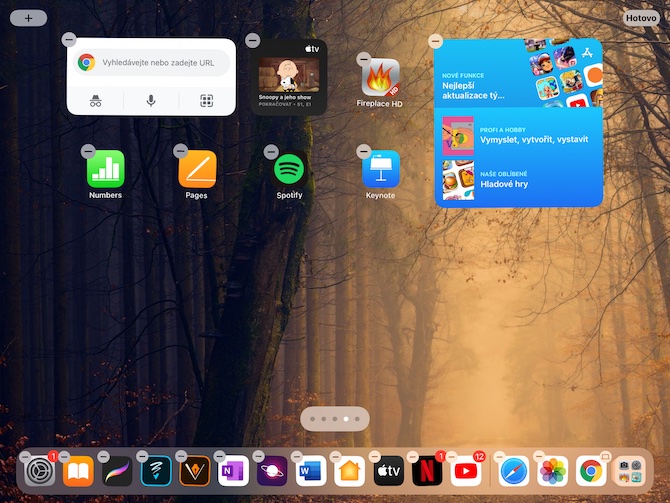Open the Snoopy a jeho show thumbnail

click(x=289, y=75)
